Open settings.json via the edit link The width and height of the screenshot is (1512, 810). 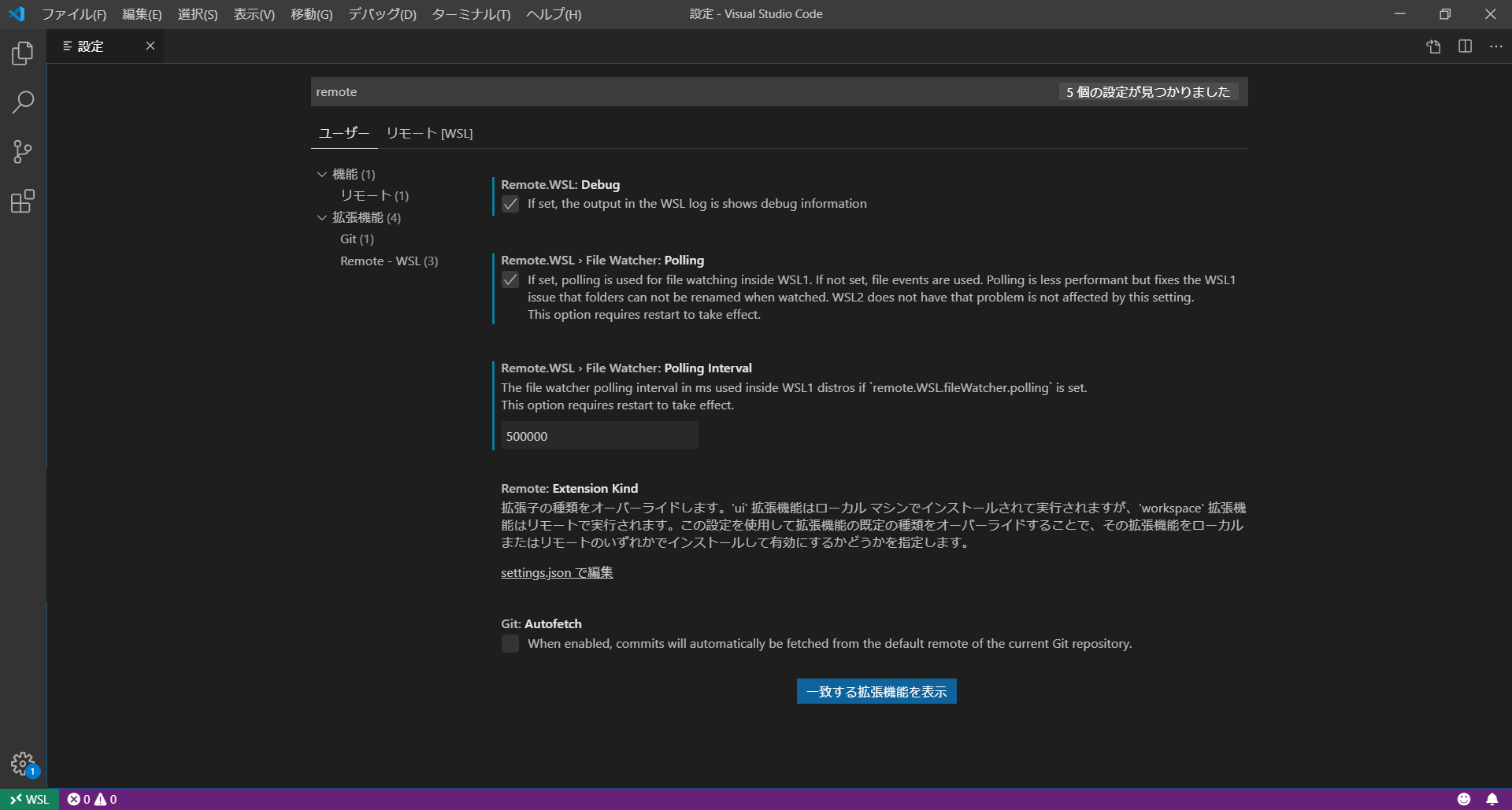tap(556, 572)
